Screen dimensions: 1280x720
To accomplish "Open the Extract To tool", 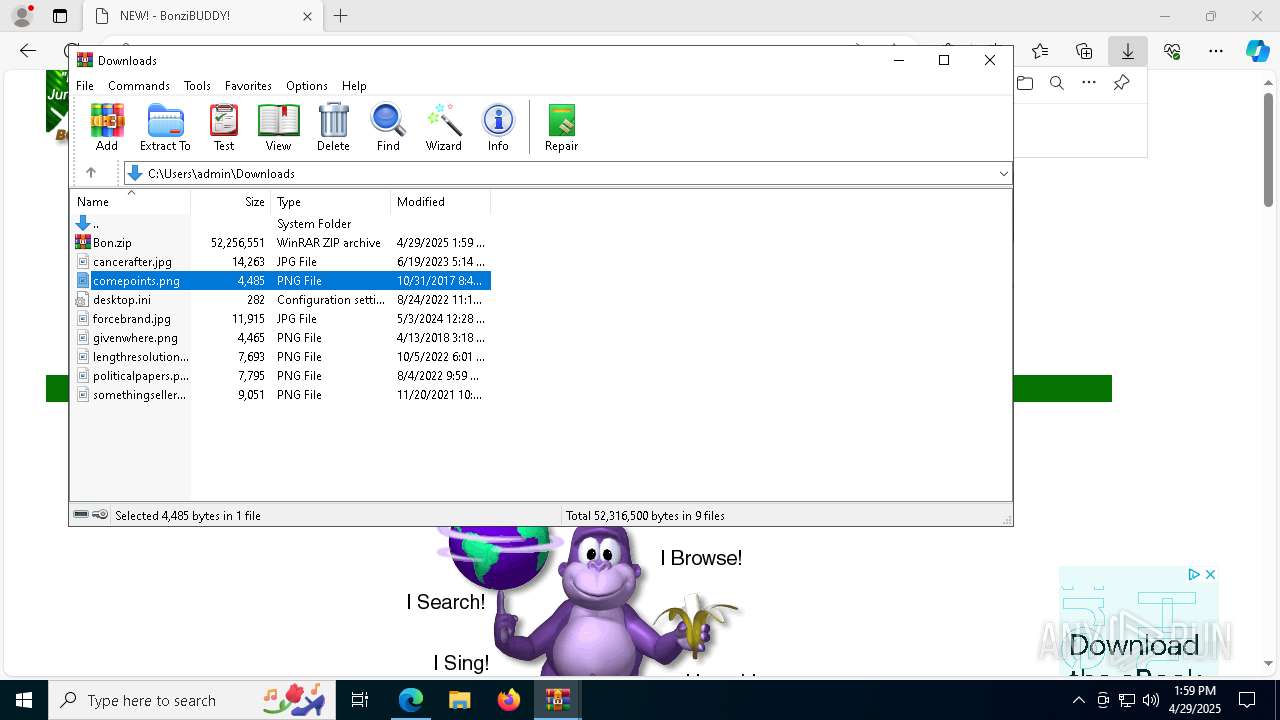I will pos(165,127).
